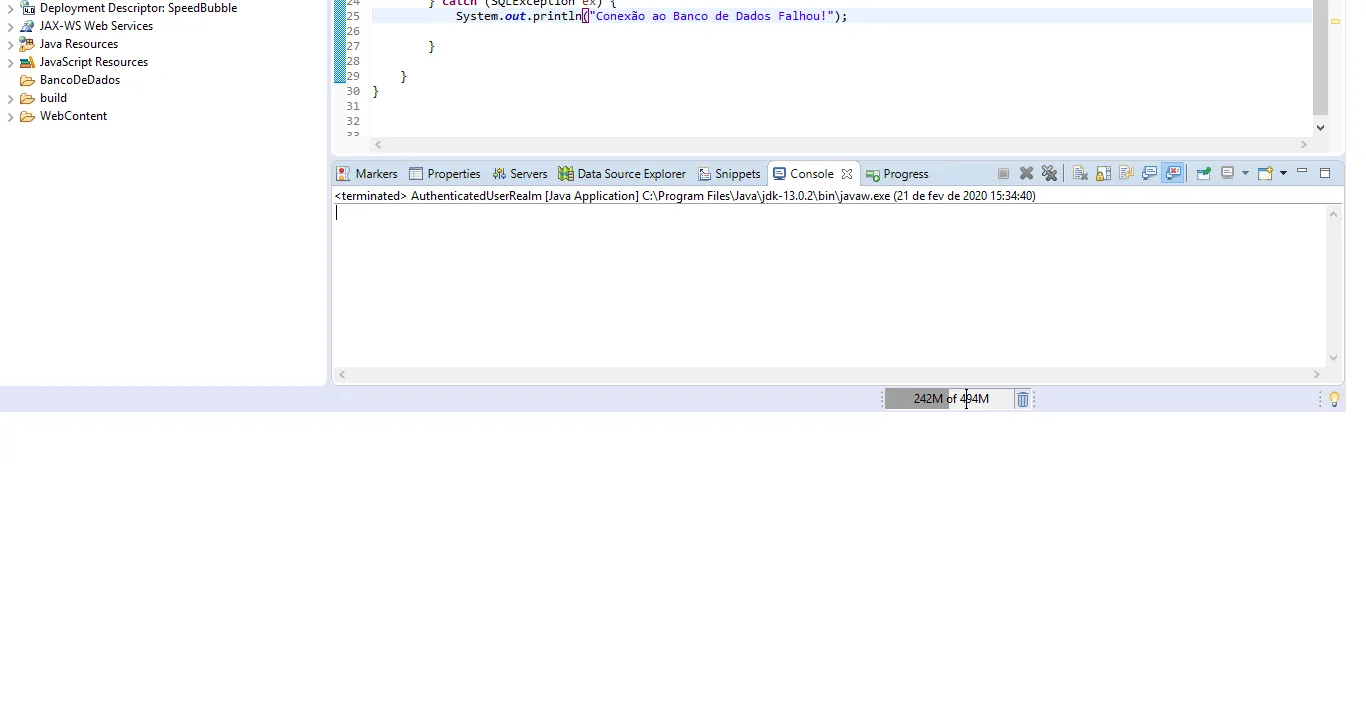Expand the WebContent folder
The width and height of the screenshot is (1366, 728).
(10, 117)
